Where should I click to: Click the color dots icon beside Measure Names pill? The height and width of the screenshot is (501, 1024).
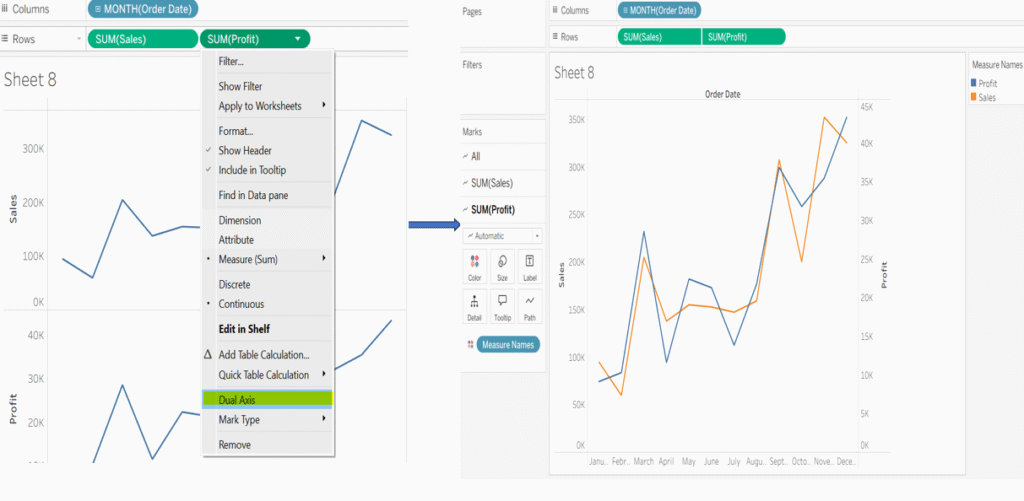[x=470, y=344]
